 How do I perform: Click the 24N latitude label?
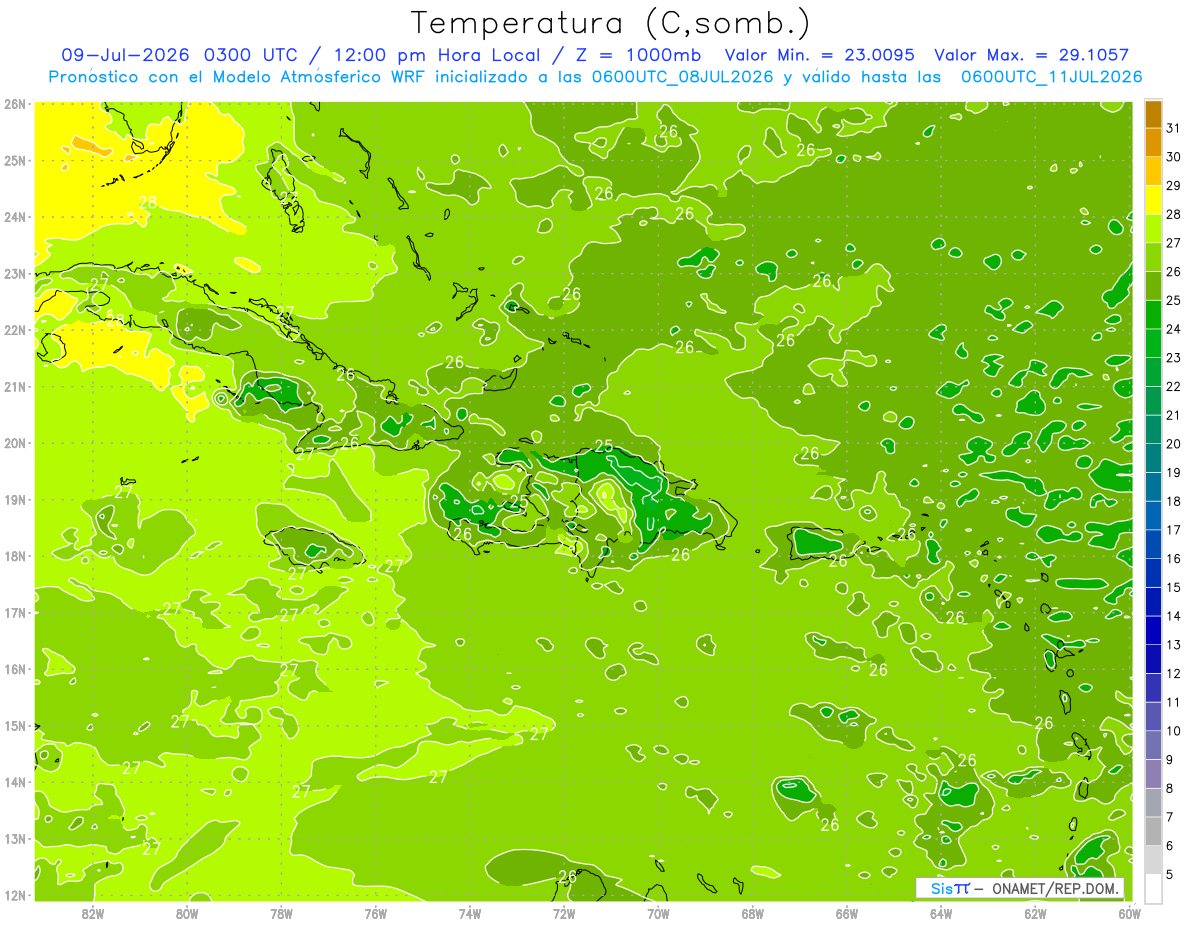[x=15, y=216]
